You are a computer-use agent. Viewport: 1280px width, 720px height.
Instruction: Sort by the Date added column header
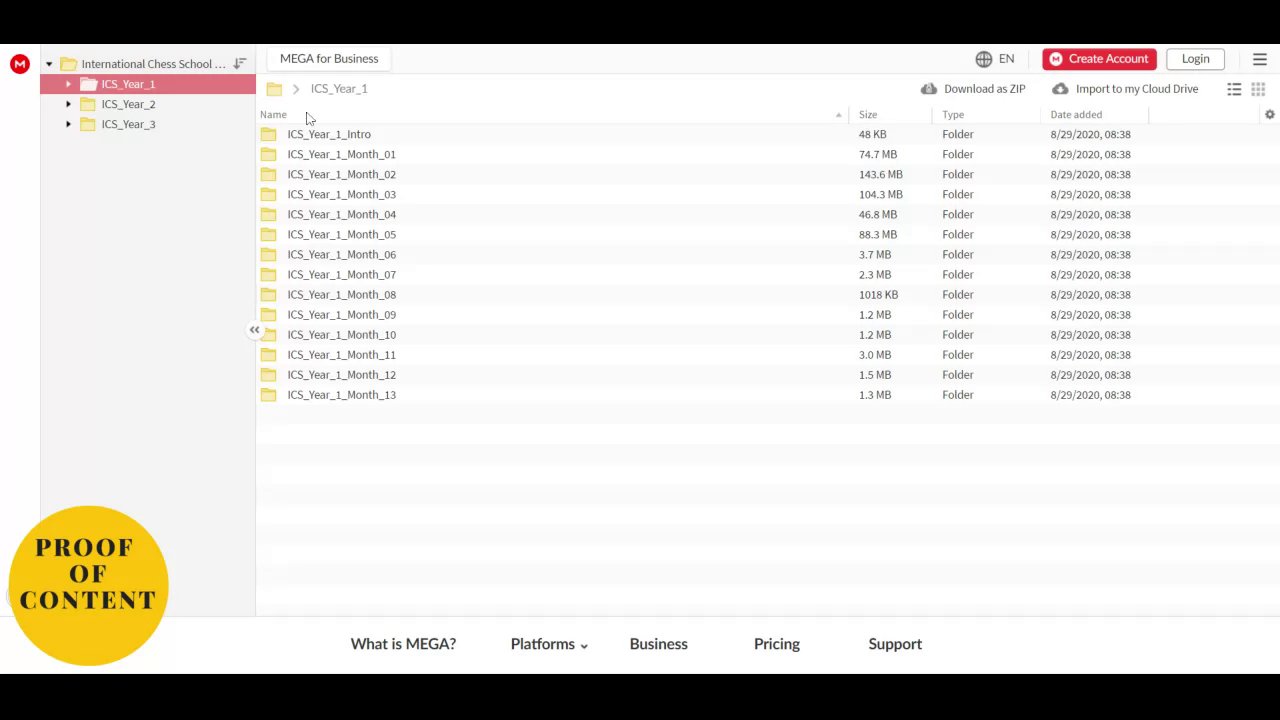pos(1076,115)
